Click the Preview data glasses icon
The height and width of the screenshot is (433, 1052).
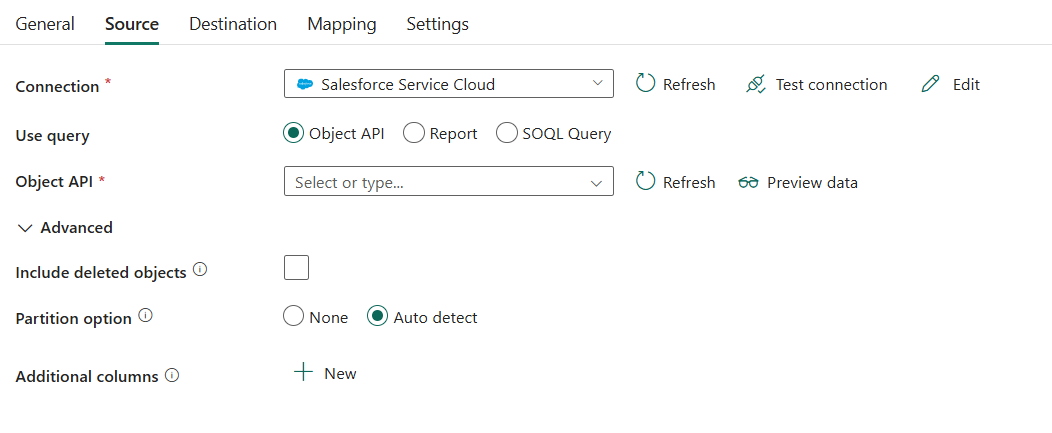748,182
